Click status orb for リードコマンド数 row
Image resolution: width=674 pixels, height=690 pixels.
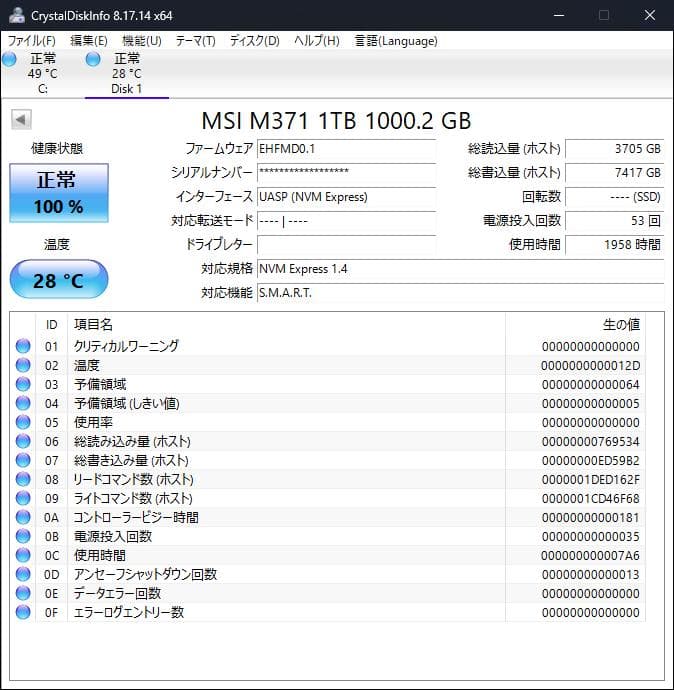coord(23,479)
